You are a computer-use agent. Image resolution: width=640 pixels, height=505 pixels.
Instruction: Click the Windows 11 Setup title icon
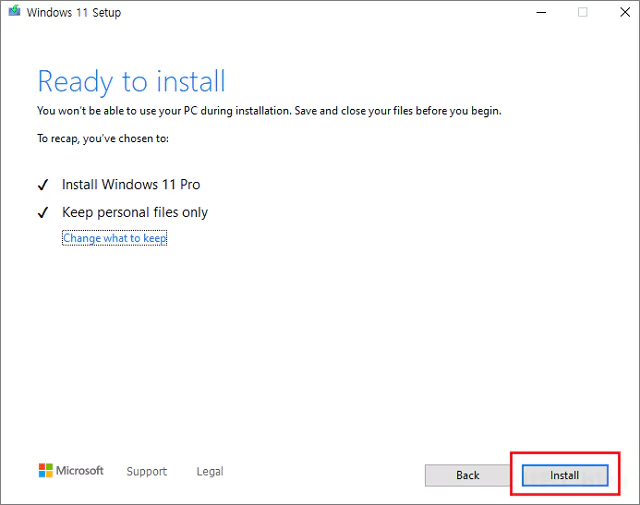(x=14, y=11)
